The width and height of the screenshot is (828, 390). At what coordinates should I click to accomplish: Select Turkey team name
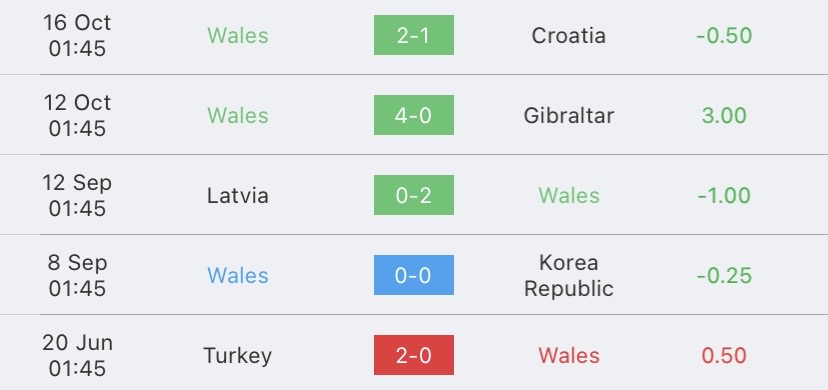pos(238,356)
